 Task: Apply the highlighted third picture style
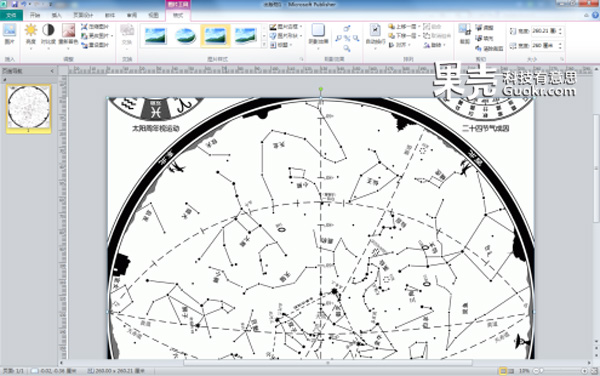(215, 36)
